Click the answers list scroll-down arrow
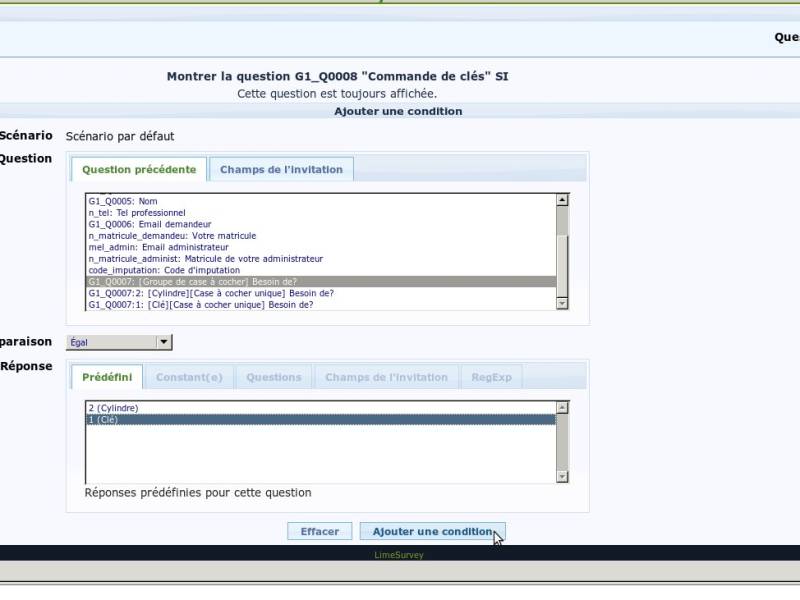The image size is (800, 600). 562,477
